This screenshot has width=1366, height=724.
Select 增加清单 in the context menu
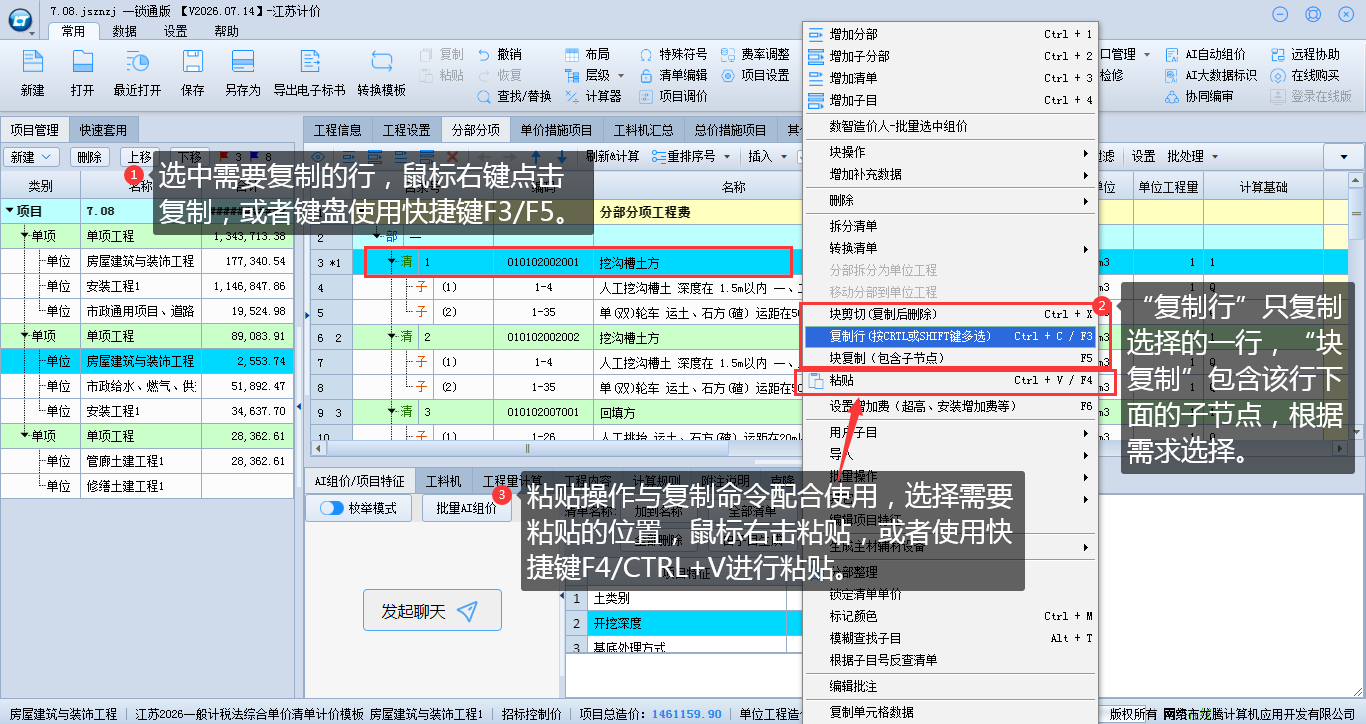[x=951, y=78]
